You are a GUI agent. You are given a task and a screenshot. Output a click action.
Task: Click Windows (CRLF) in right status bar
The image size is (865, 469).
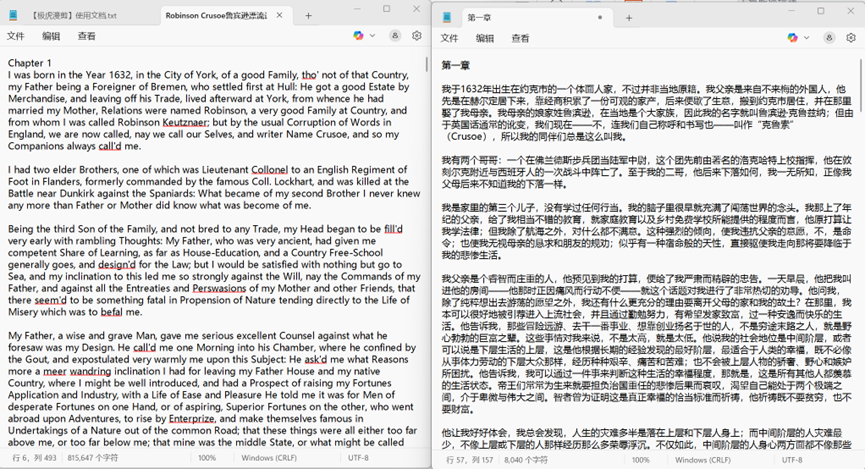coord(703,460)
